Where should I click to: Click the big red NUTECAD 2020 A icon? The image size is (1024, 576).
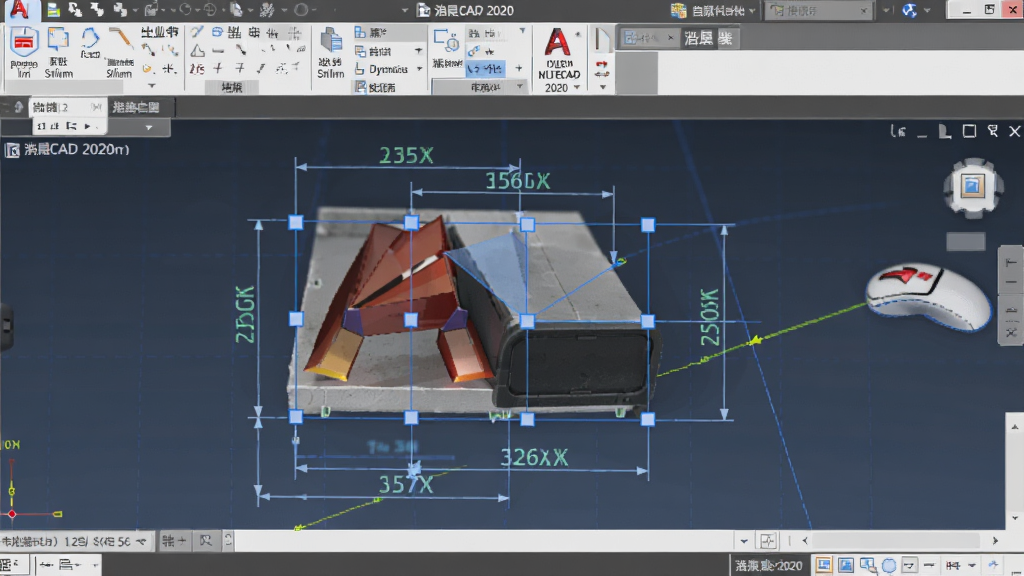point(557,42)
